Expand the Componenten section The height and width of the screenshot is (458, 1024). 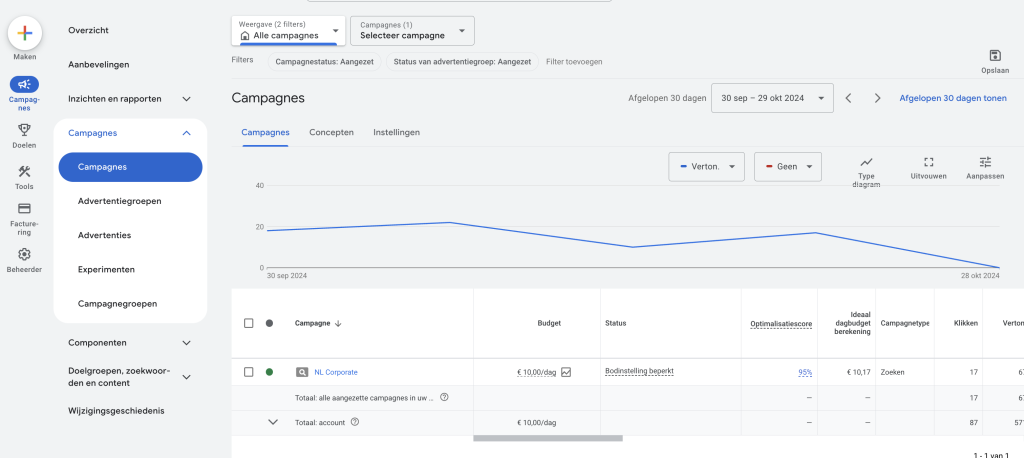(x=186, y=343)
